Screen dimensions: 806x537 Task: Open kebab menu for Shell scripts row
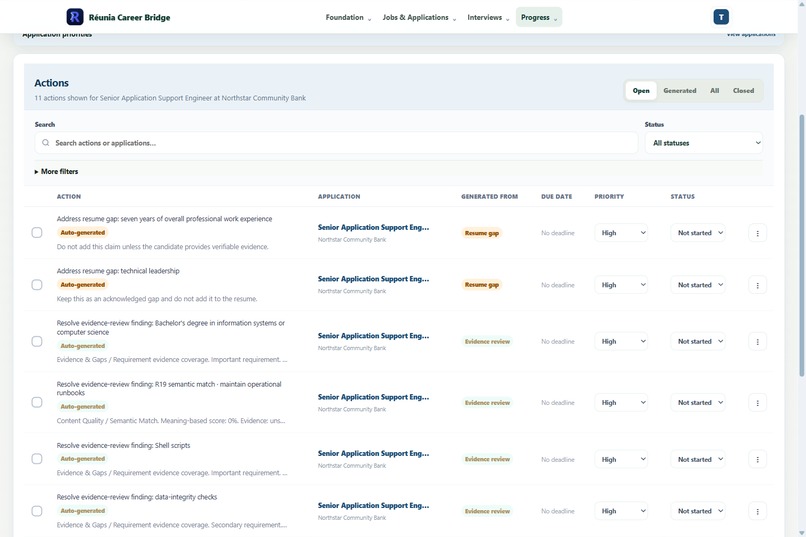pos(757,459)
